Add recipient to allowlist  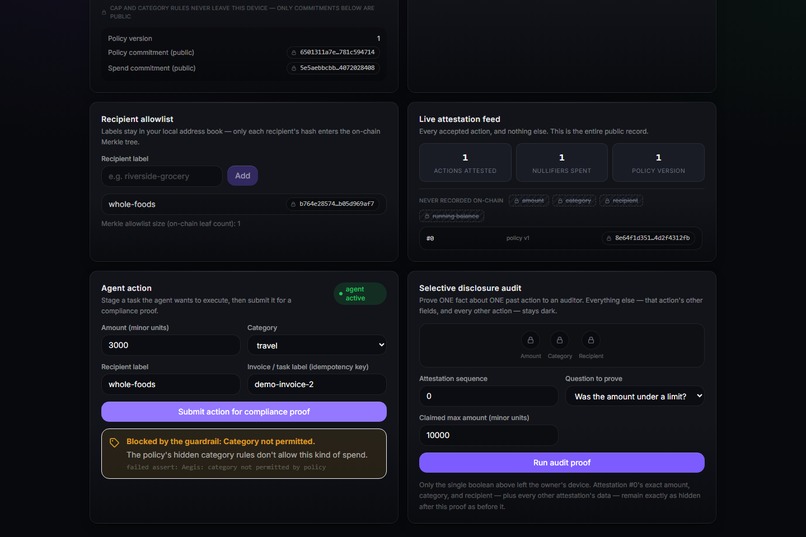(243, 176)
